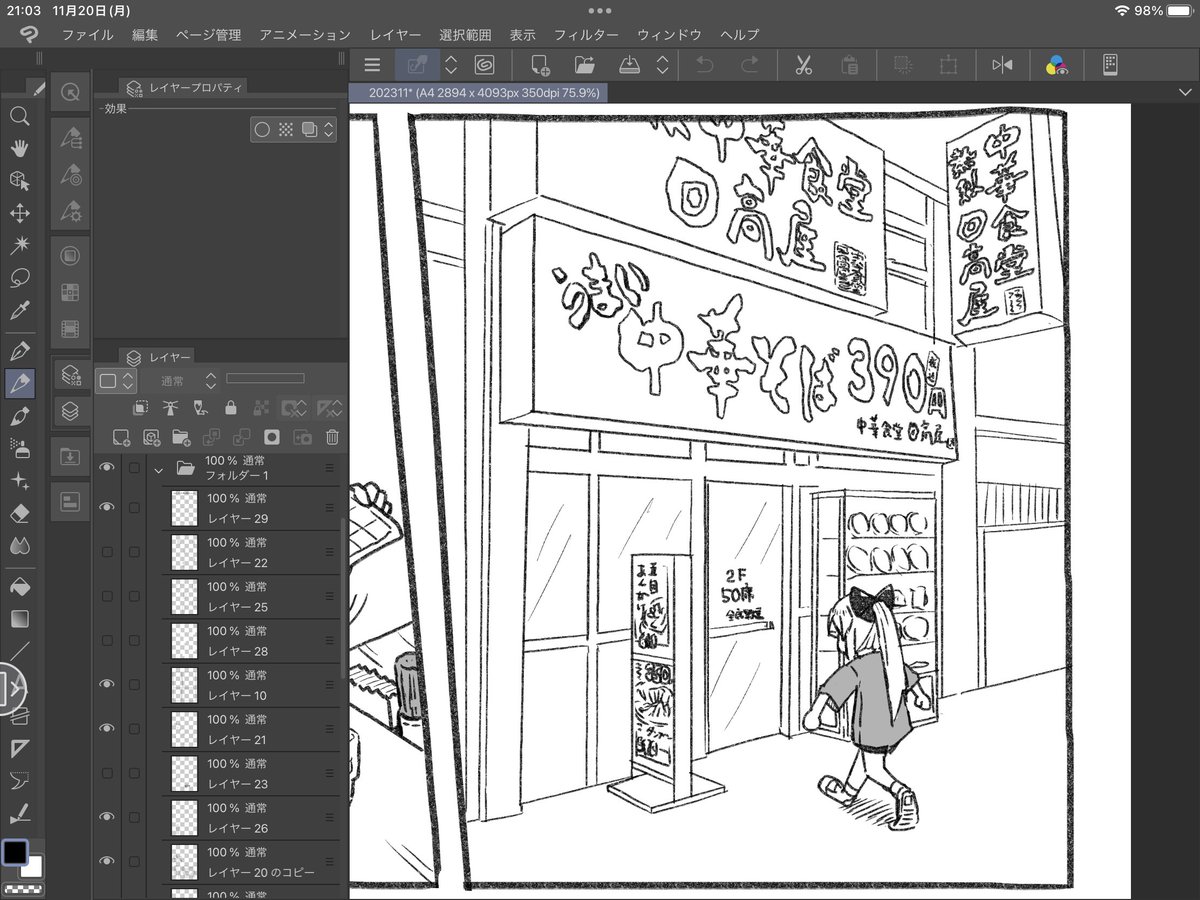The image size is (1200, 900).
Task: Select the highlighted Pencil tool
Action: point(19,383)
